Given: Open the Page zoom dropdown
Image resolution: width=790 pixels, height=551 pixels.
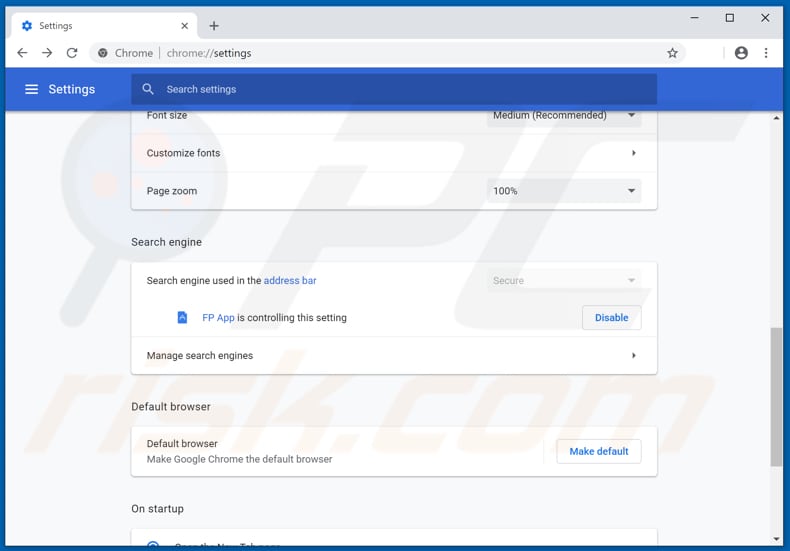Looking at the screenshot, I should pos(564,191).
